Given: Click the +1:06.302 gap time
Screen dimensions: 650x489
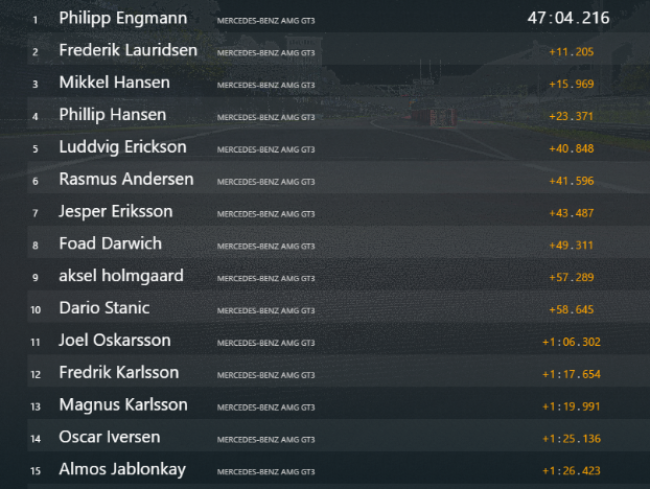Looking at the screenshot, I should click(x=571, y=342).
